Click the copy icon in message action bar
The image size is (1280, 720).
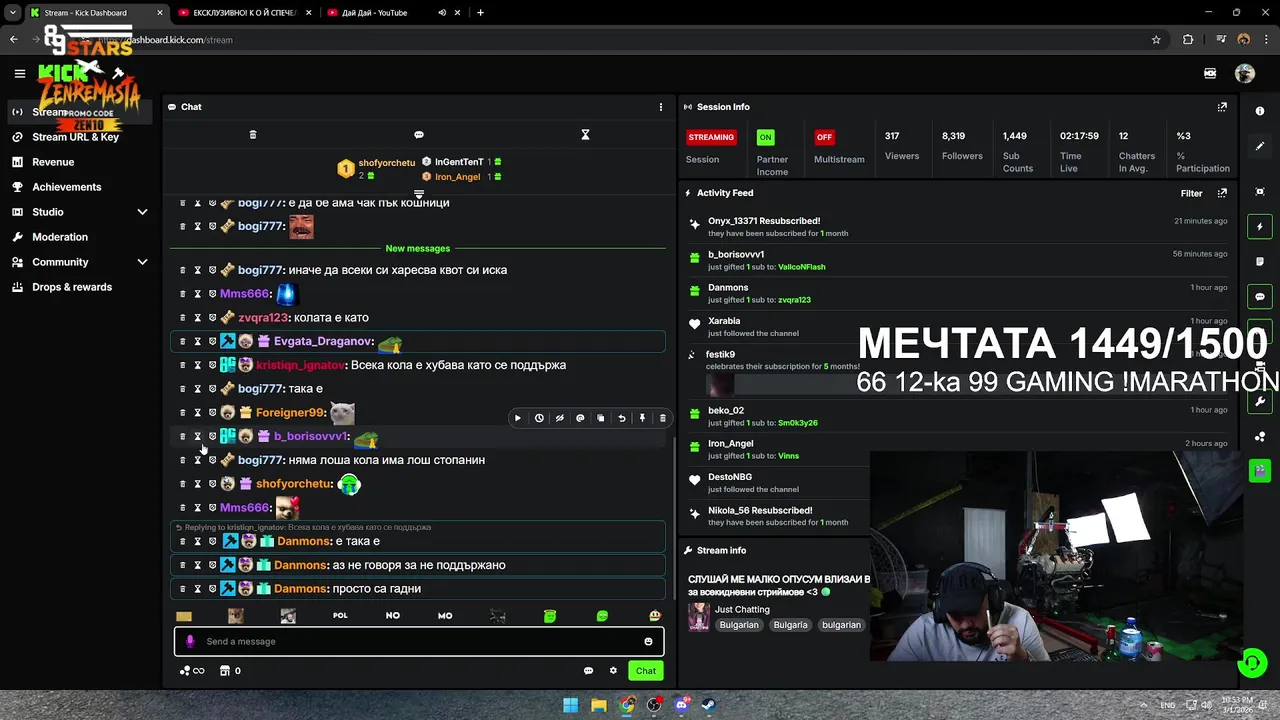coord(601,418)
